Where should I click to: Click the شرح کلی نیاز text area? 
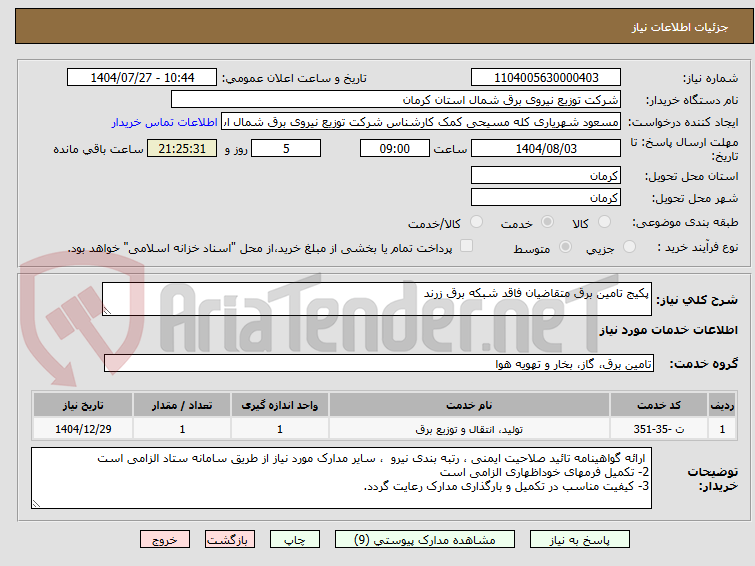click(x=377, y=299)
